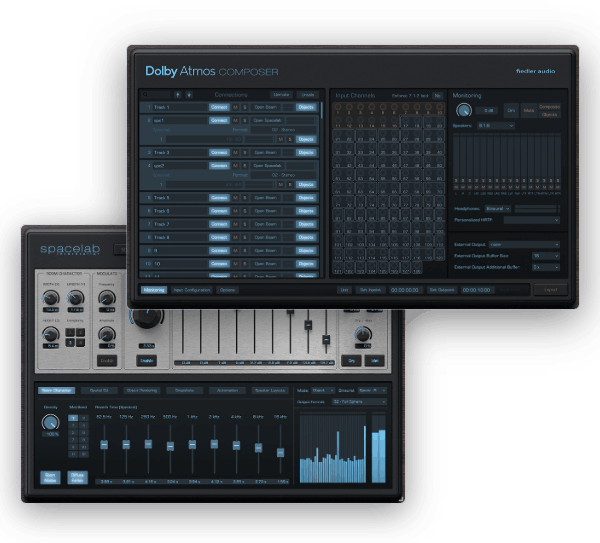
Task: Select Speaker Layouts tab in spacelab
Action: pos(270,390)
